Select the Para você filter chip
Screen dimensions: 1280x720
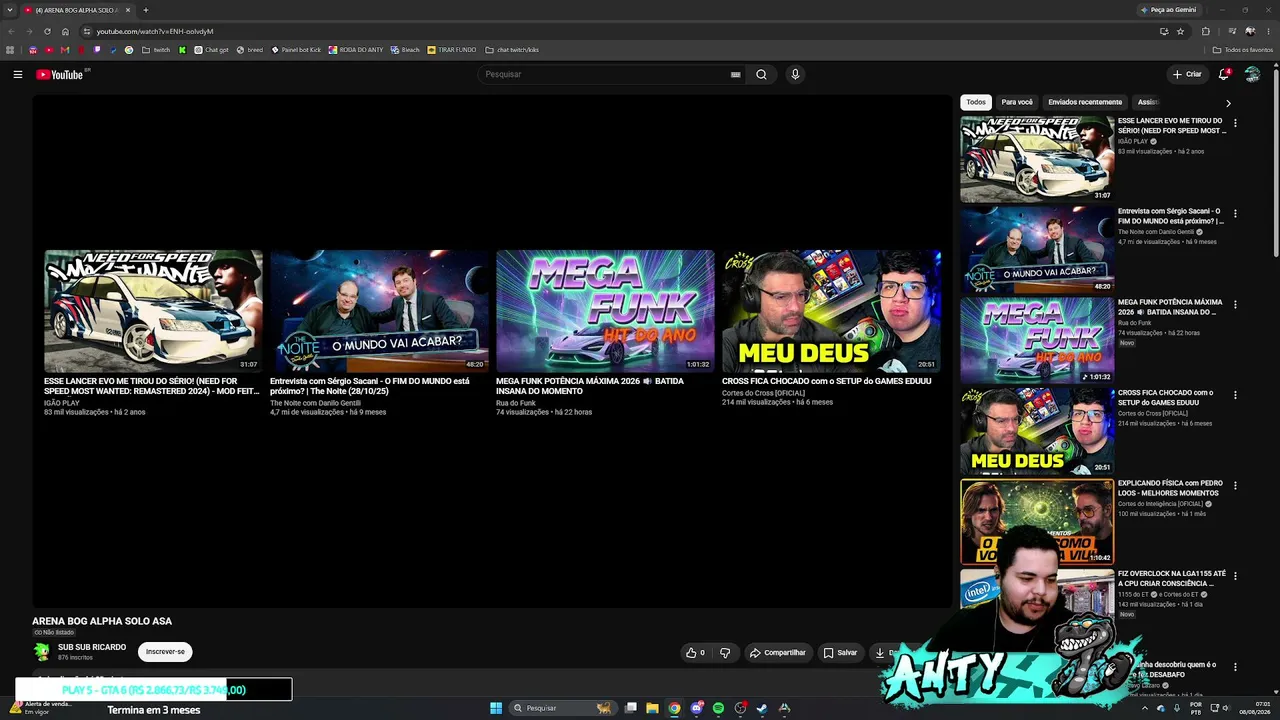[x=1017, y=102]
